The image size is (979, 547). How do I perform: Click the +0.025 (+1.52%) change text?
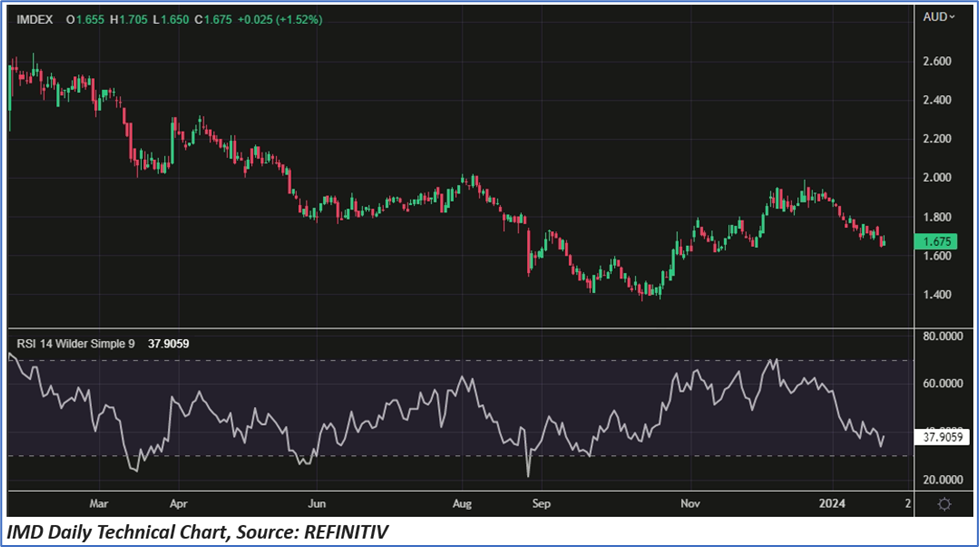tap(280, 20)
